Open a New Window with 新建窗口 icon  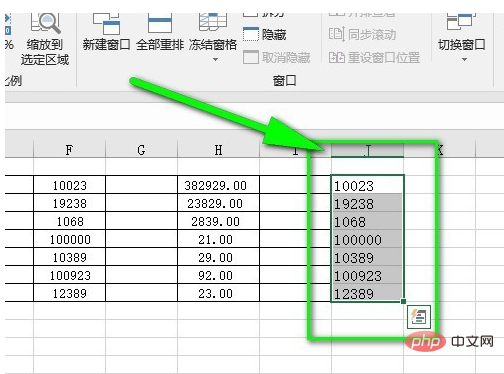point(106,23)
